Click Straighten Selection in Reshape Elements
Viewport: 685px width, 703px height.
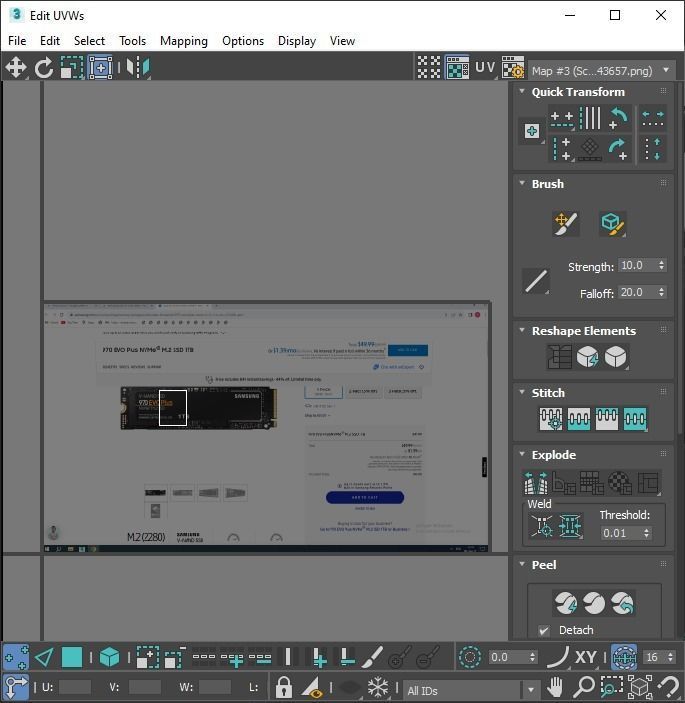pos(560,357)
